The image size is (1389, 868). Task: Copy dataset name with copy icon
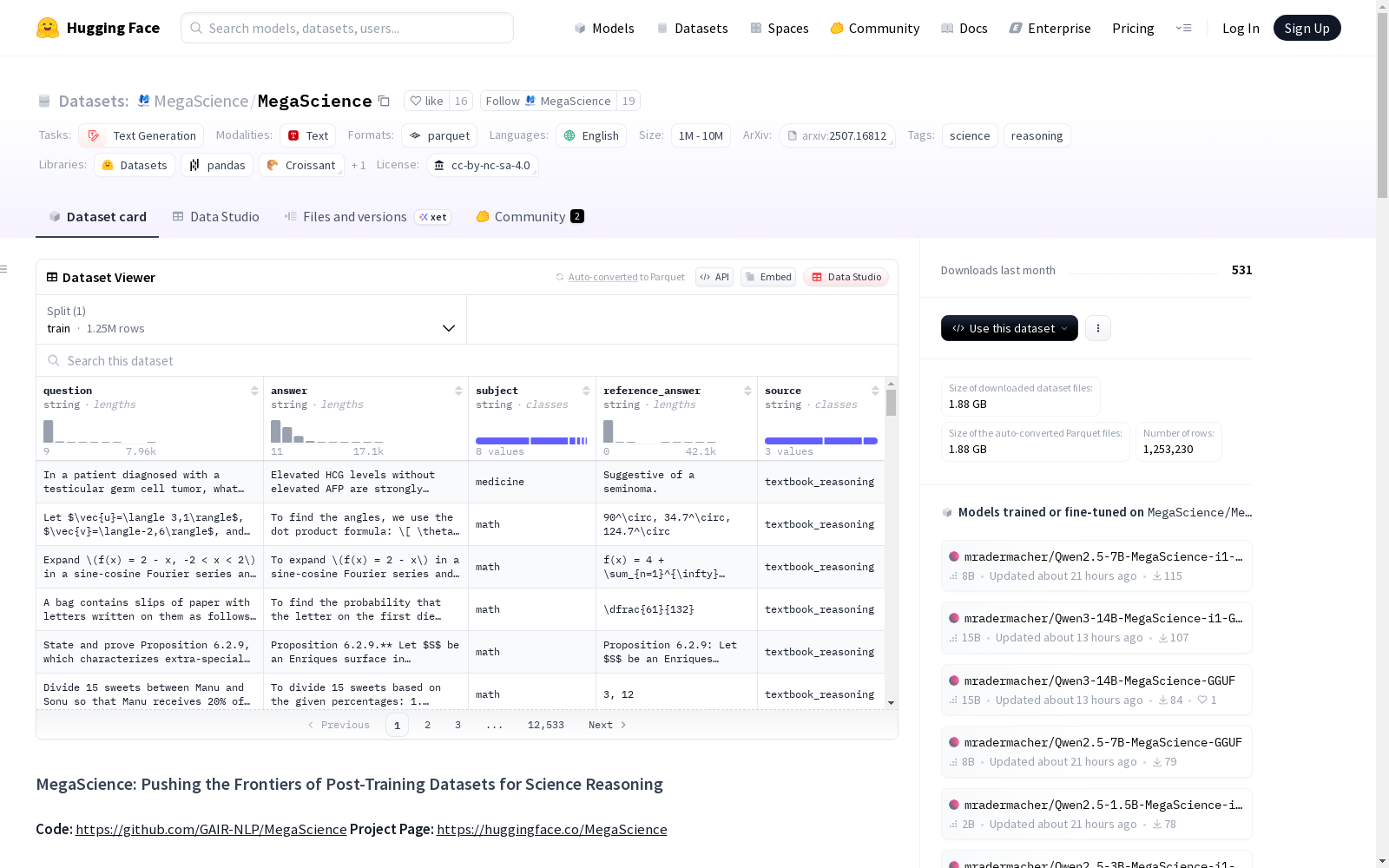tap(384, 101)
